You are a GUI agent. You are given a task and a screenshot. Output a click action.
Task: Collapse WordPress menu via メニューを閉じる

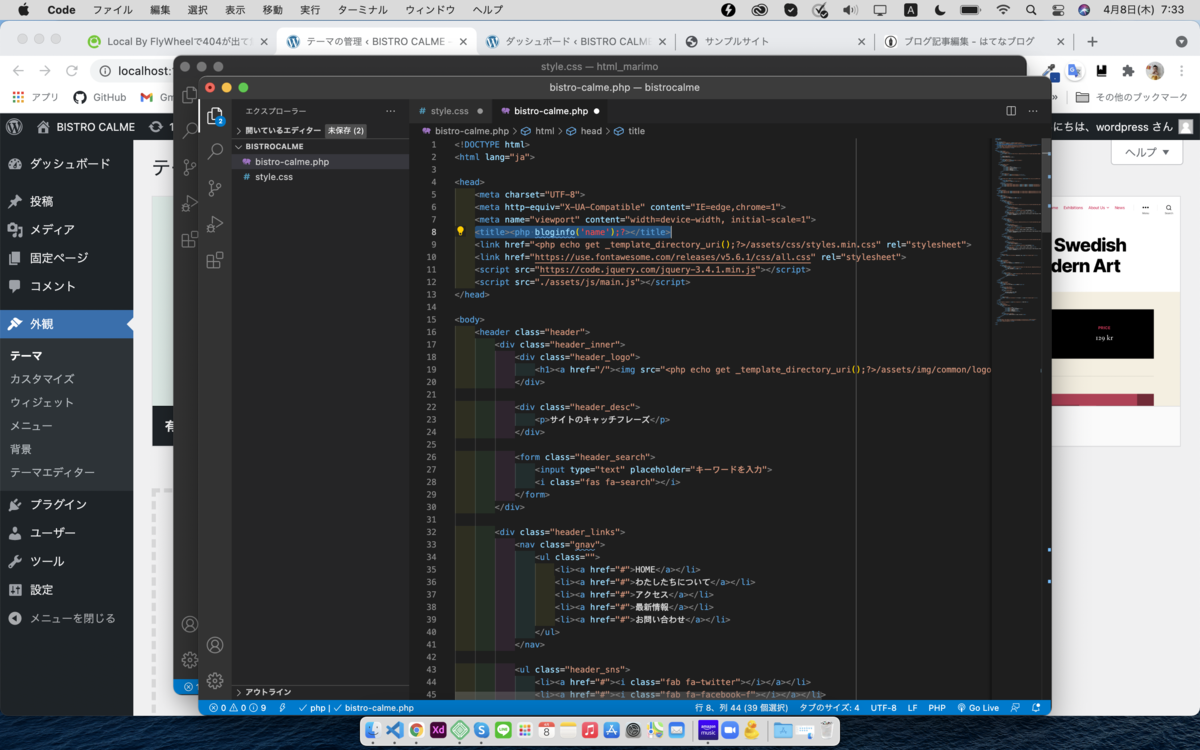tap(66, 618)
